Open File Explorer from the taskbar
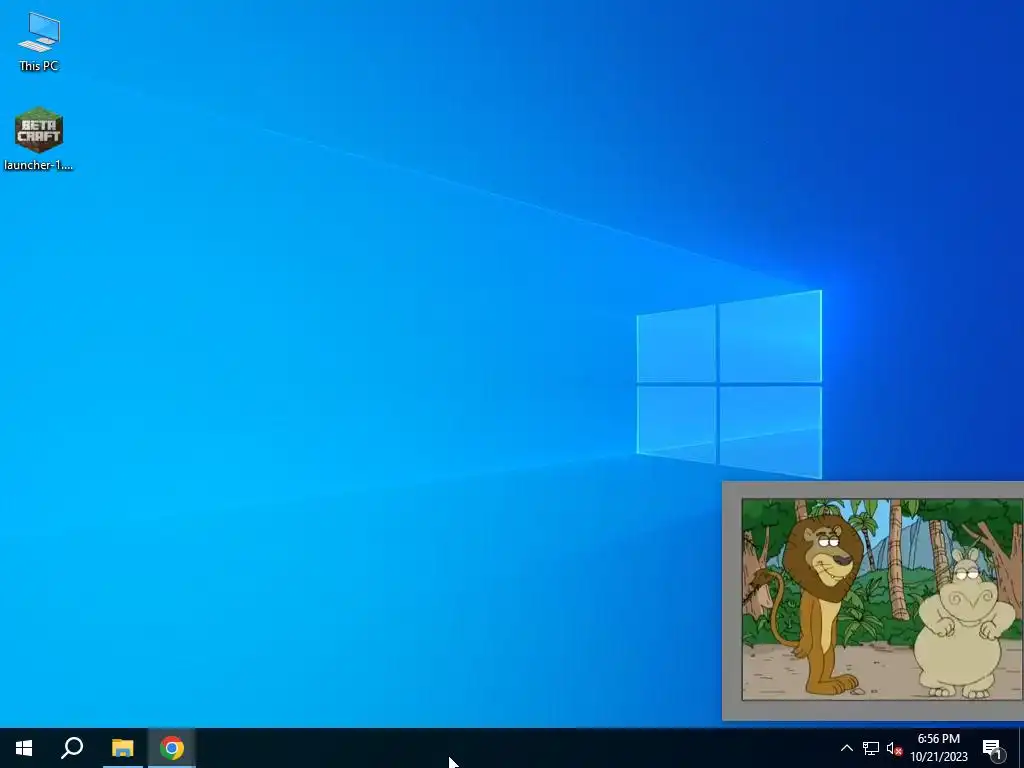Screen dimensions: 1024x768 (x=122, y=748)
